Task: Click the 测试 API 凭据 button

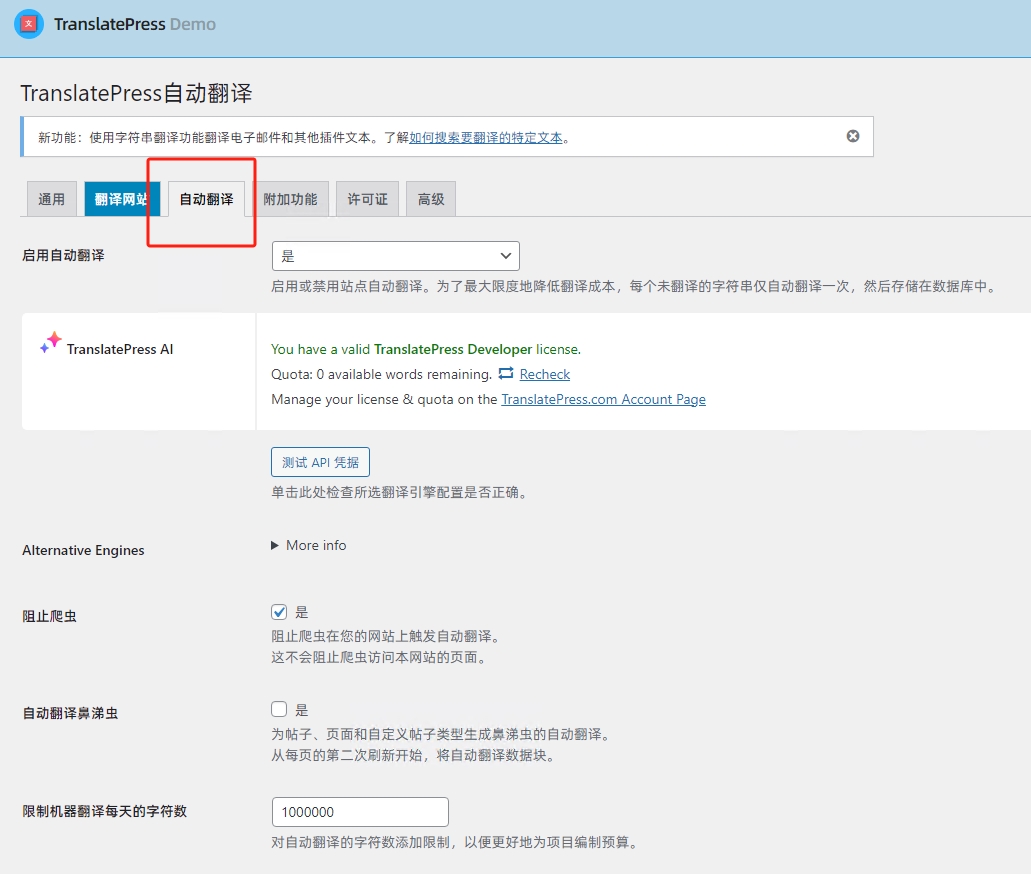Action: coord(320,462)
